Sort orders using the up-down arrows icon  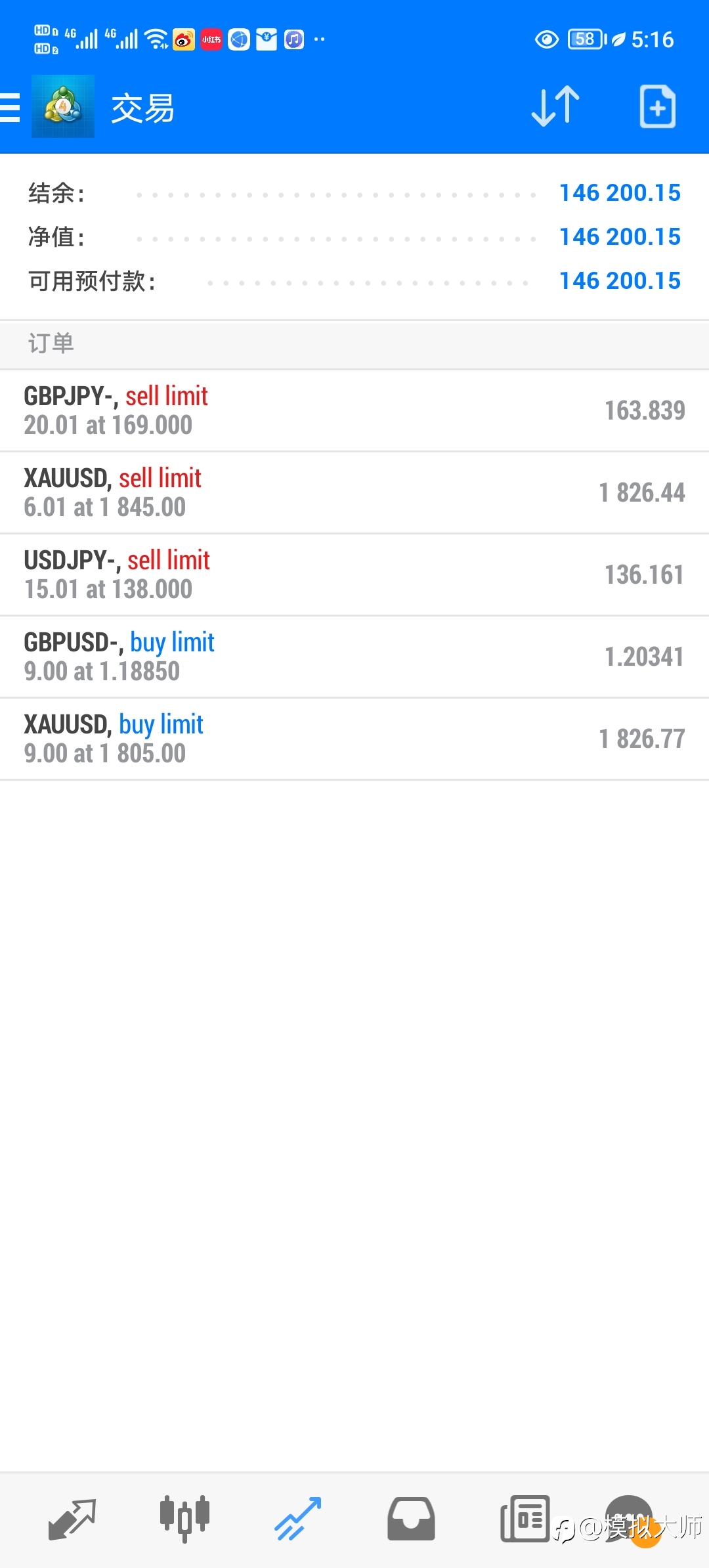coord(555,106)
